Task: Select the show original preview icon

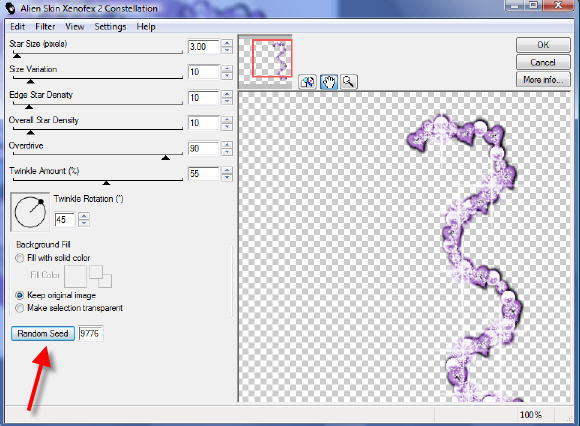Action: (307, 82)
